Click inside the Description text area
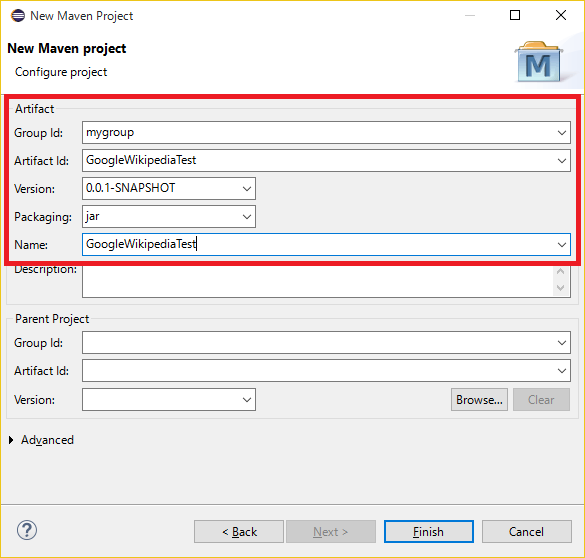Image resolution: width=585 pixels, height=558 pixels. pyautogui.click(x=317, y=282)
